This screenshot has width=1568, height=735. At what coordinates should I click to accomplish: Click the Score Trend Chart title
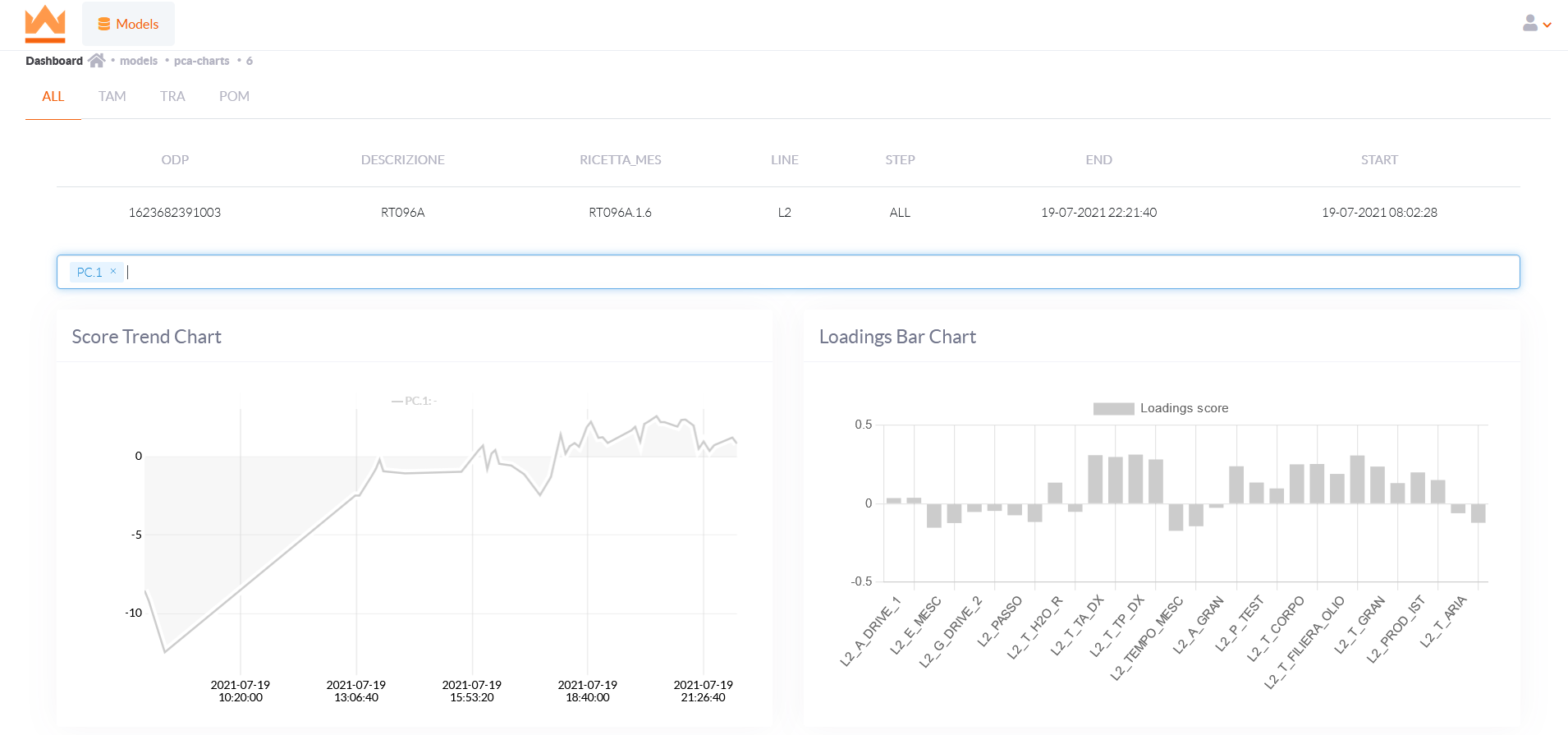point(146,337)
